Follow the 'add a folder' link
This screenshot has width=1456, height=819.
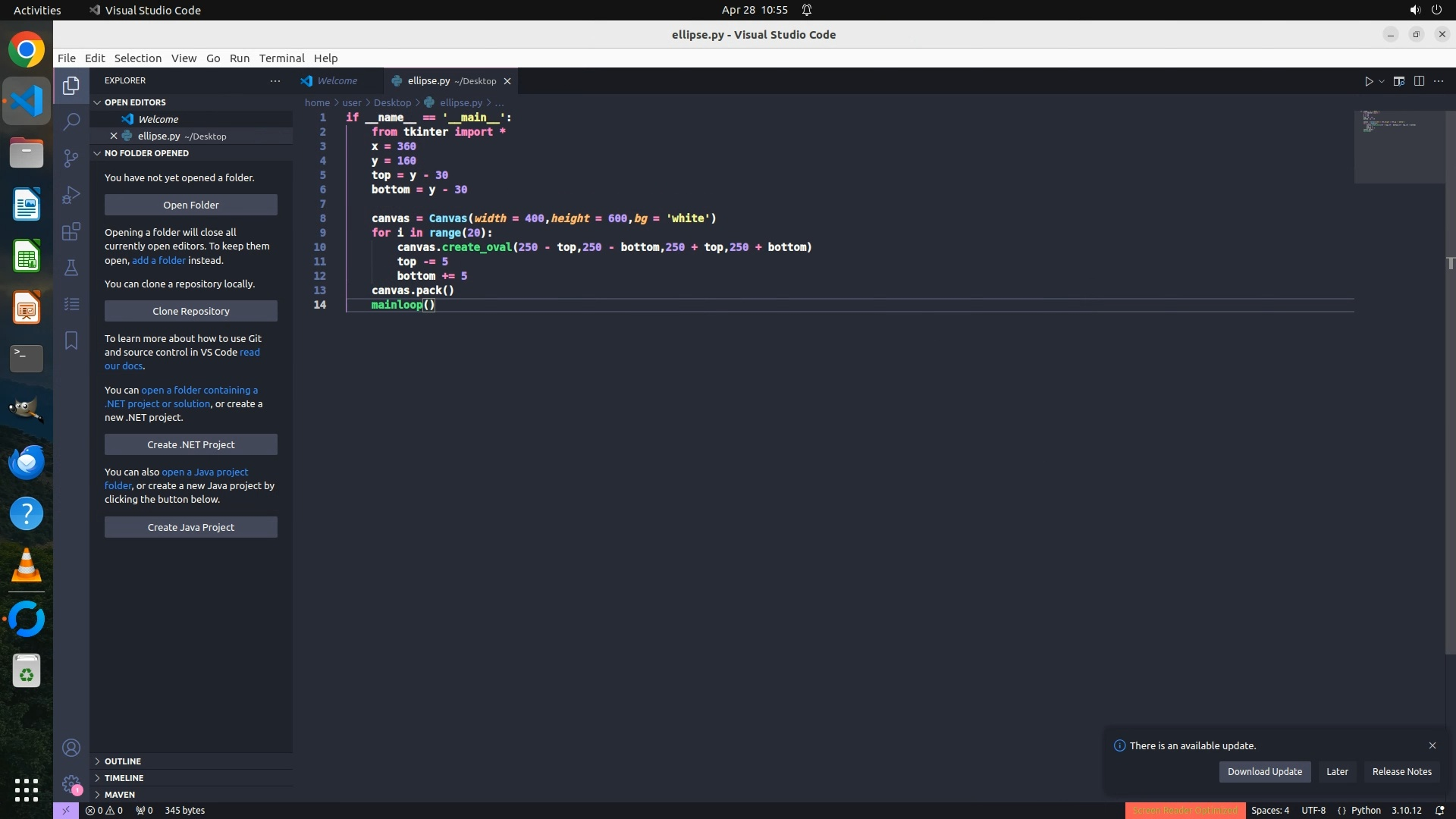point(158,260)
